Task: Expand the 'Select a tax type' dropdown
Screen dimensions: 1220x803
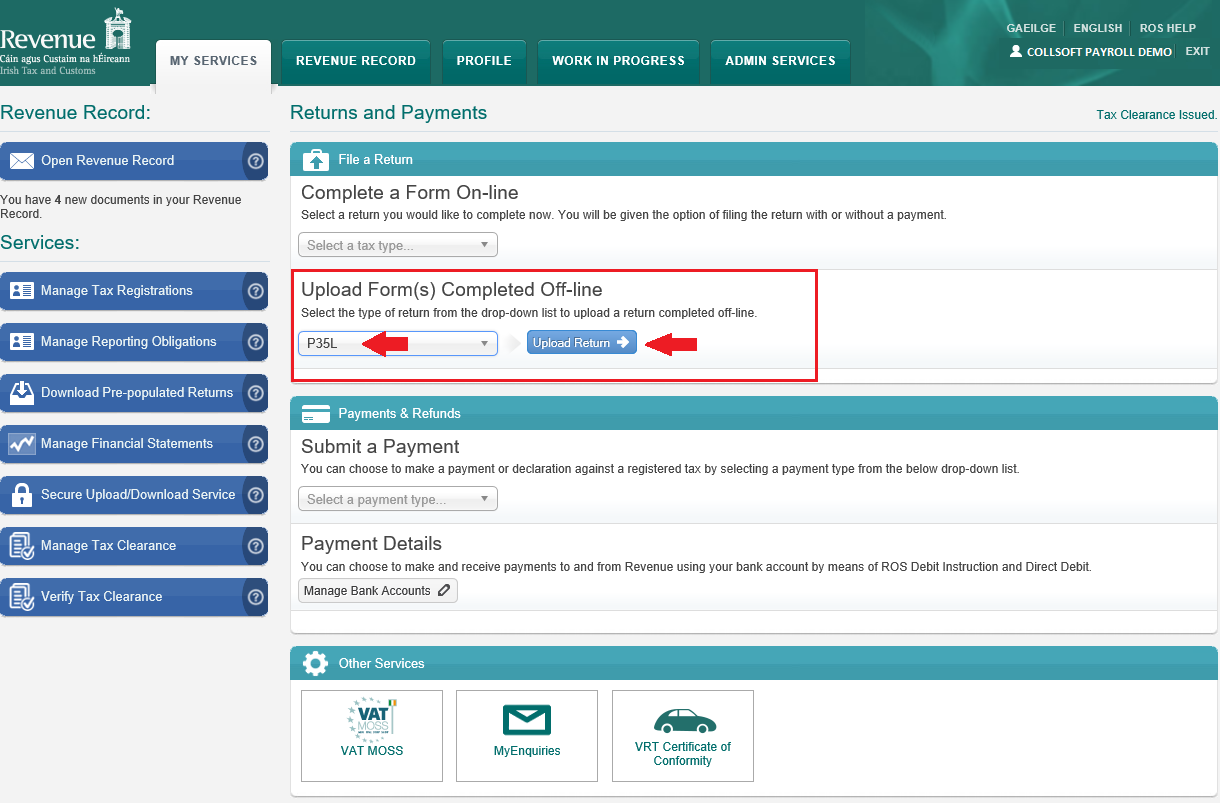Action: point(398,245)
